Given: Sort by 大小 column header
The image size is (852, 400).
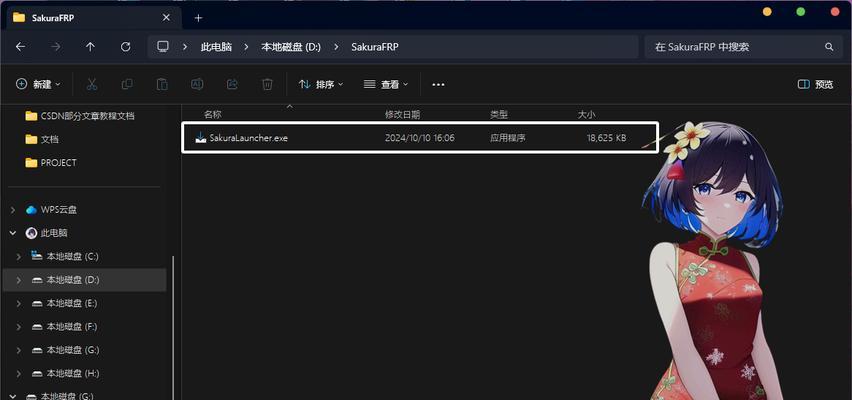Looking at the screenshot, I should (586, 115).
